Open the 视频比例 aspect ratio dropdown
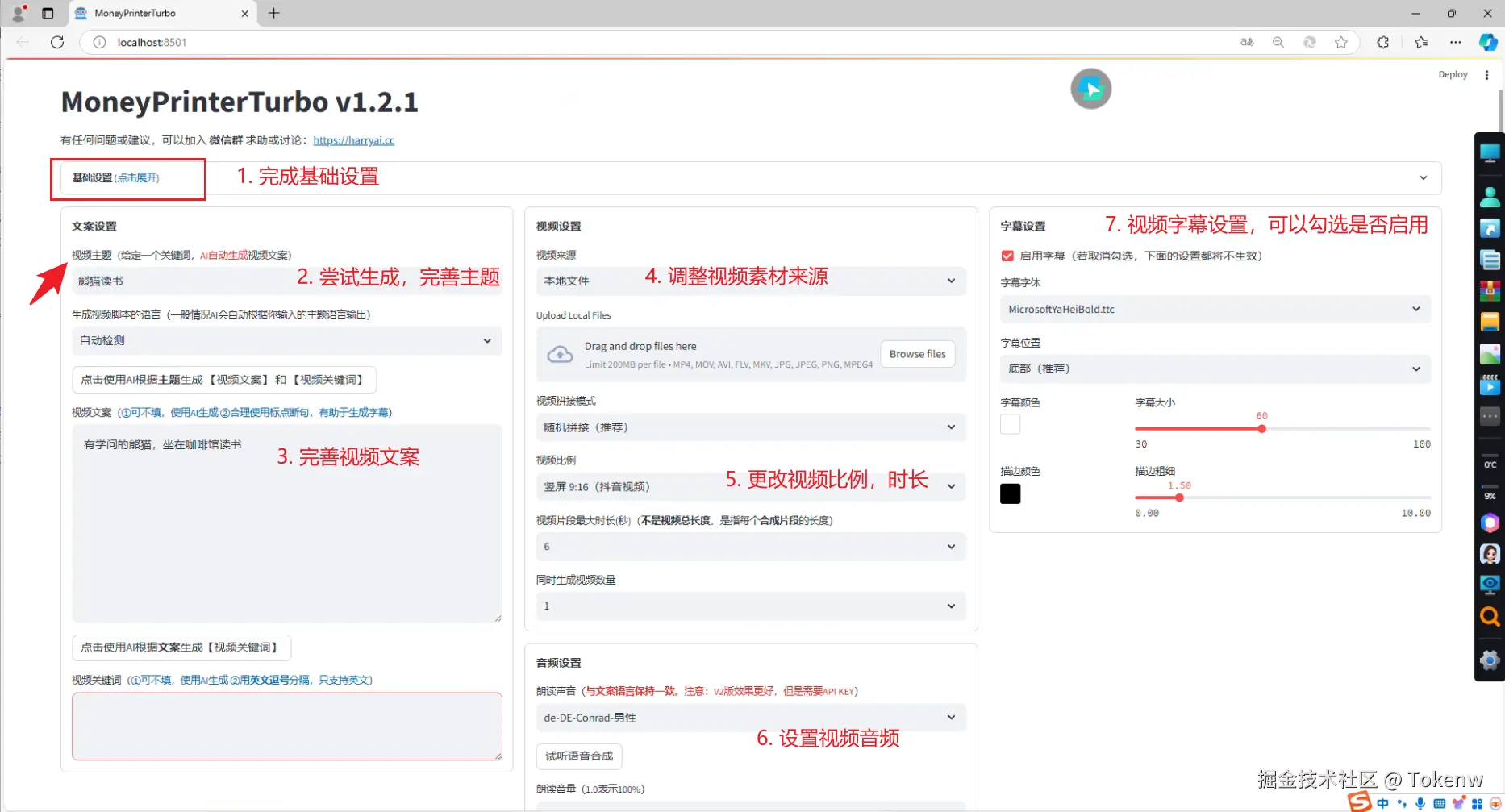The width and height of the screenshot is (1505, 812). click(x=750, y=486)
